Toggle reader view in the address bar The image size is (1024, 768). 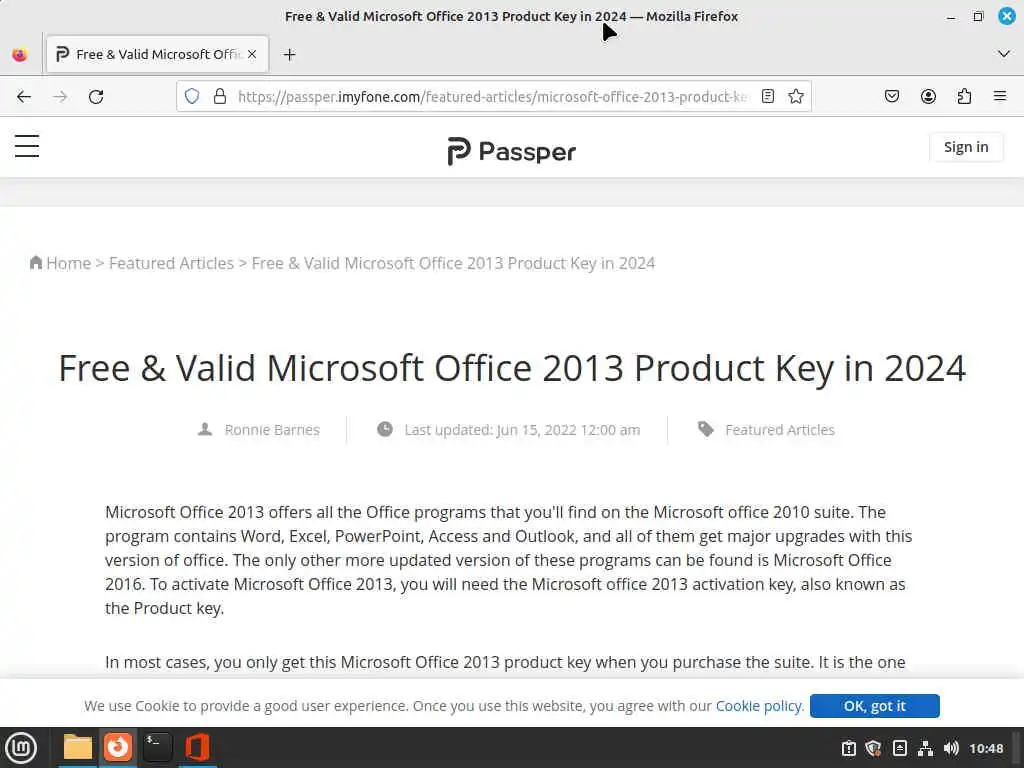pos(768,97)
